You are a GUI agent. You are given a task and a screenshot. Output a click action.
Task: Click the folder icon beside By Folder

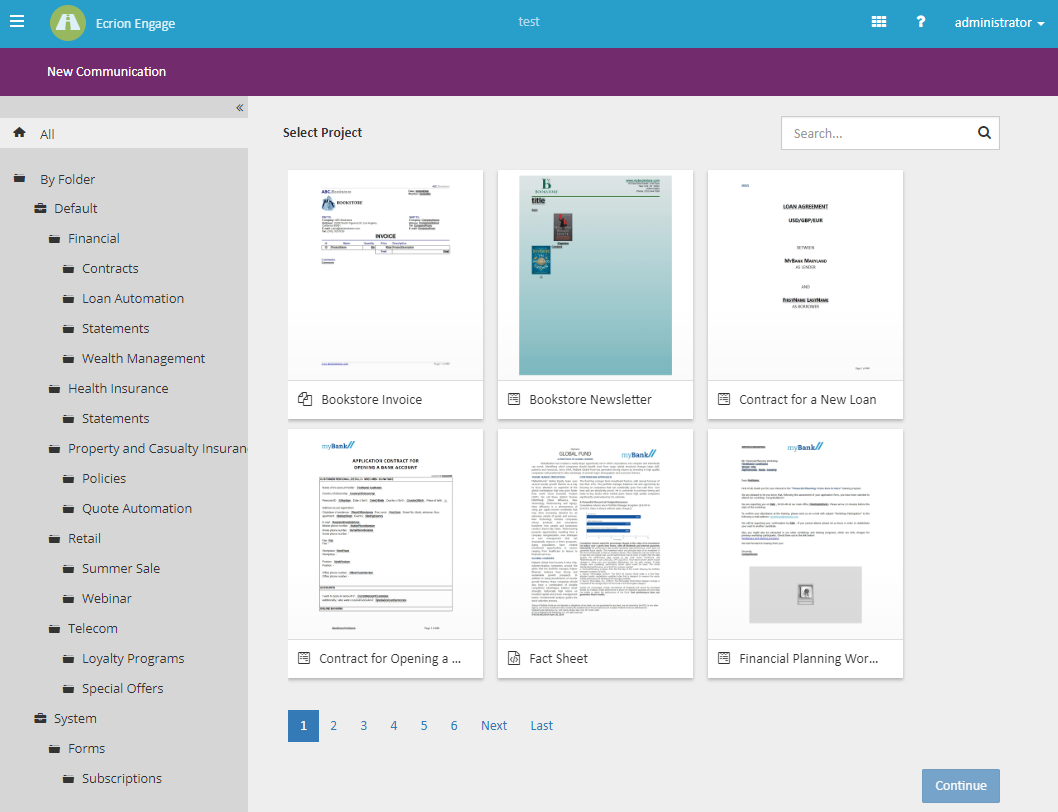pos(18,178)
